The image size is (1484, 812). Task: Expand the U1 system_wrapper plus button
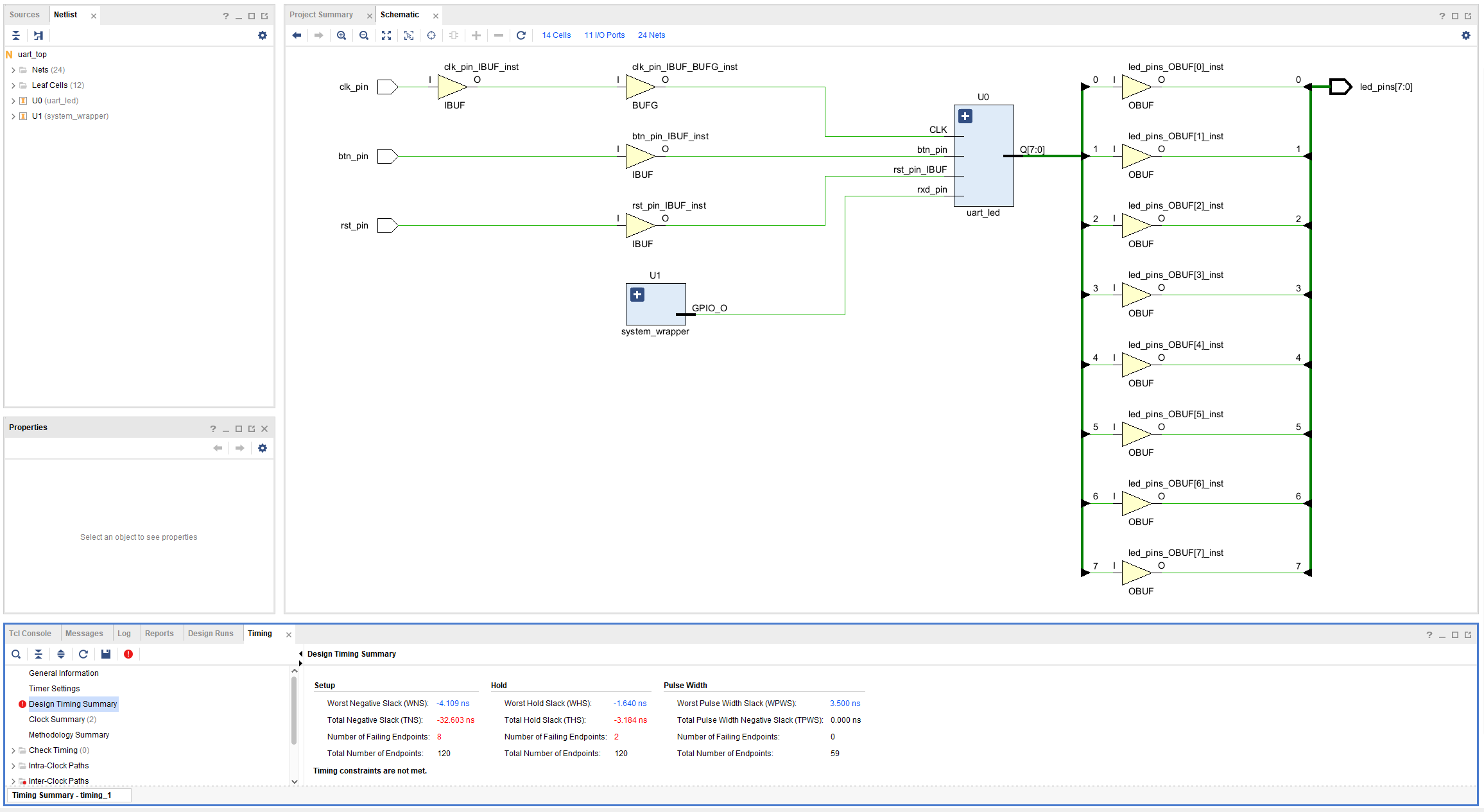[x=637, y=295]
